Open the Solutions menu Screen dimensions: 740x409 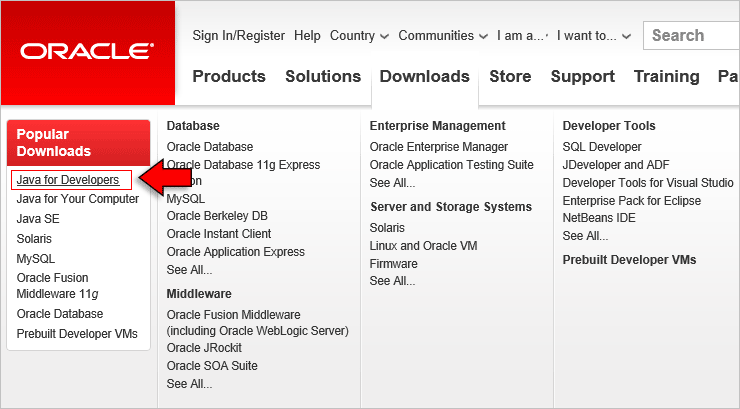pyautogui.click(x=323, y=76)
